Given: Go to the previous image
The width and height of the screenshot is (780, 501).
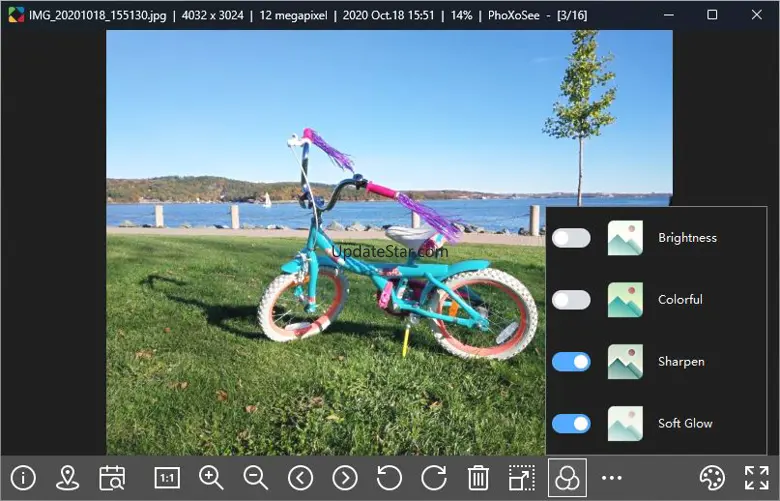Looking at the screenshot, I should click(x=300, y=478).
